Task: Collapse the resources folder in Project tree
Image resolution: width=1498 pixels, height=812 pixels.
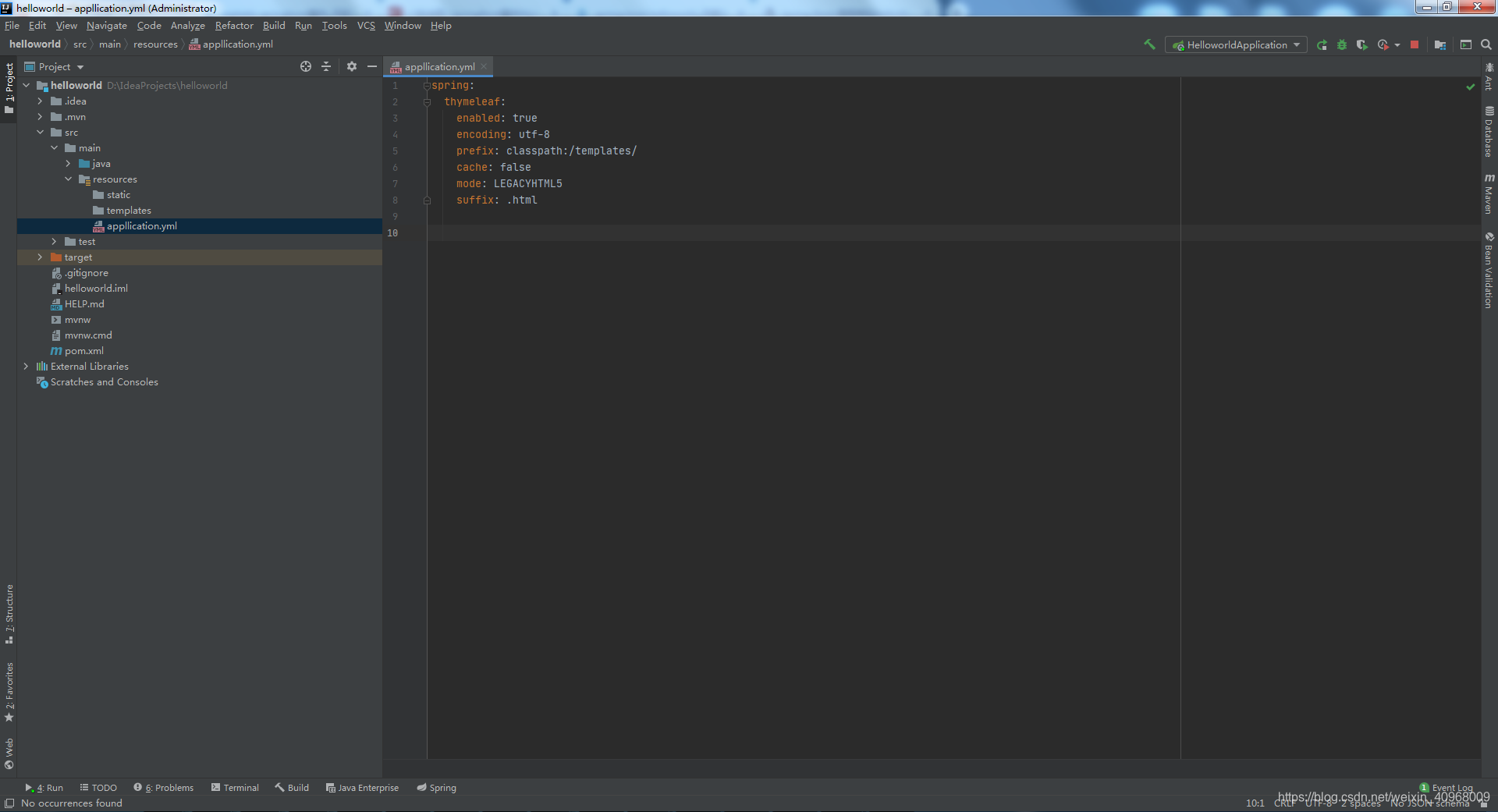Action: click(x=68, y=179)
